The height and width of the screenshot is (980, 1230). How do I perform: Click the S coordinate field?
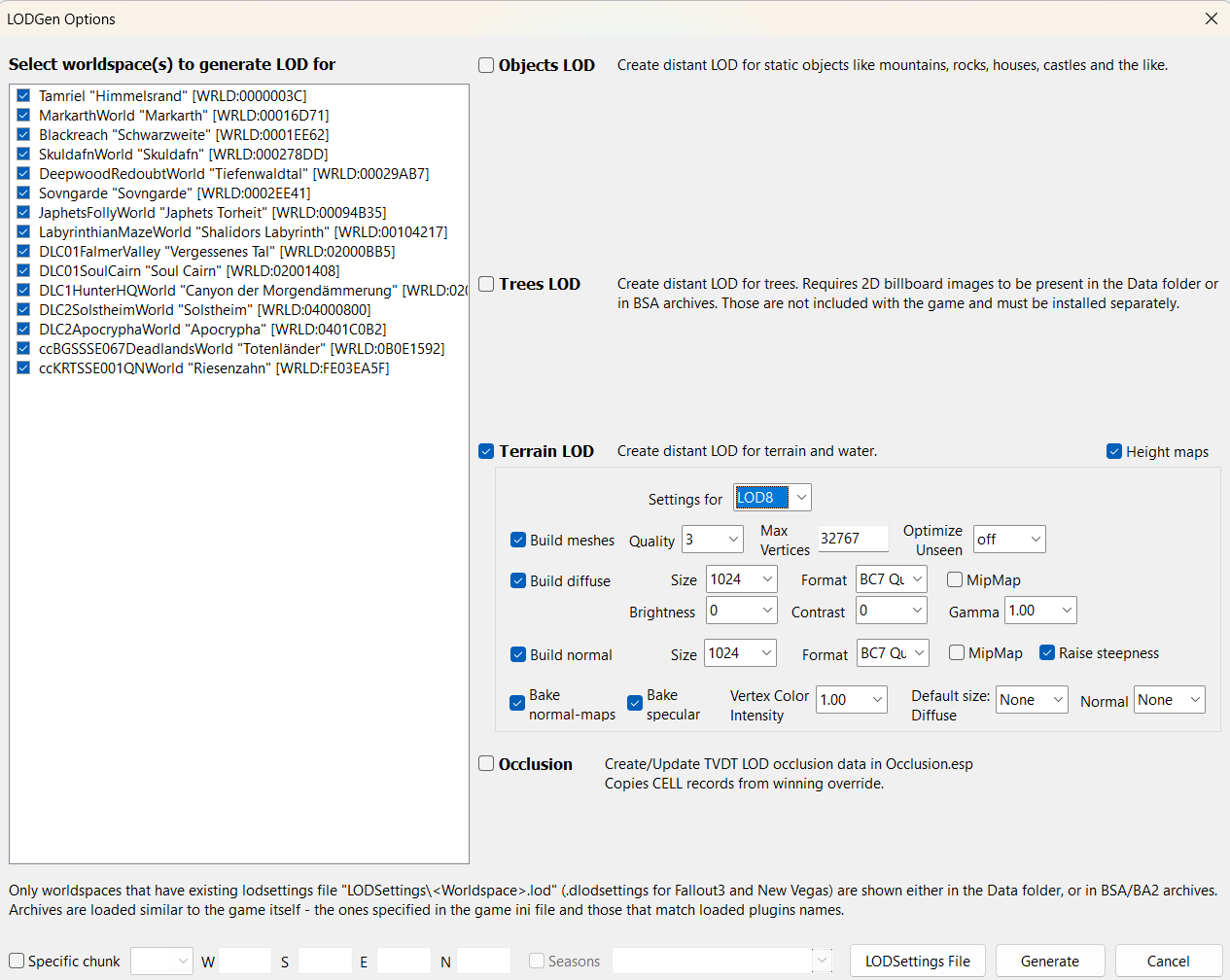coord(325,961)
